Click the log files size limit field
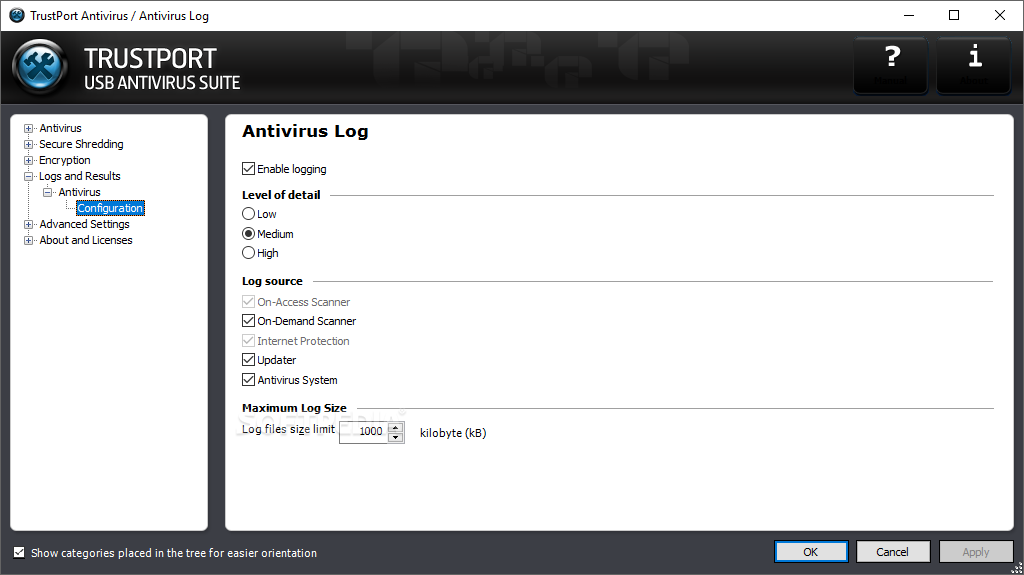Image resolution: width=1024 pixels, height=575 pixels. 364,431
